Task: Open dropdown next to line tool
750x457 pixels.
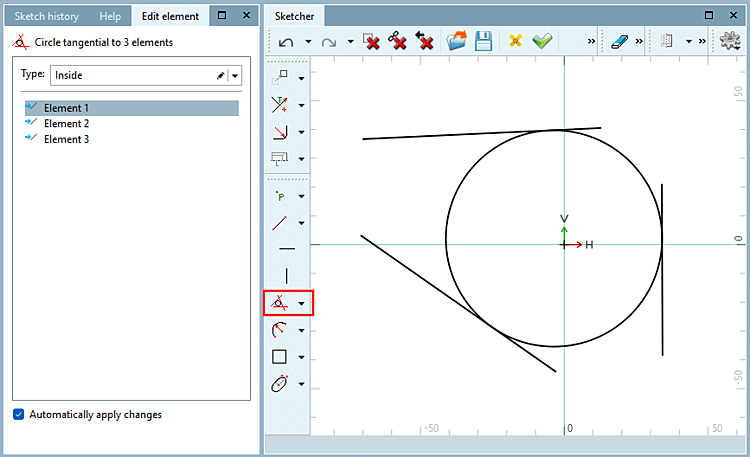Action: point(301,223)
